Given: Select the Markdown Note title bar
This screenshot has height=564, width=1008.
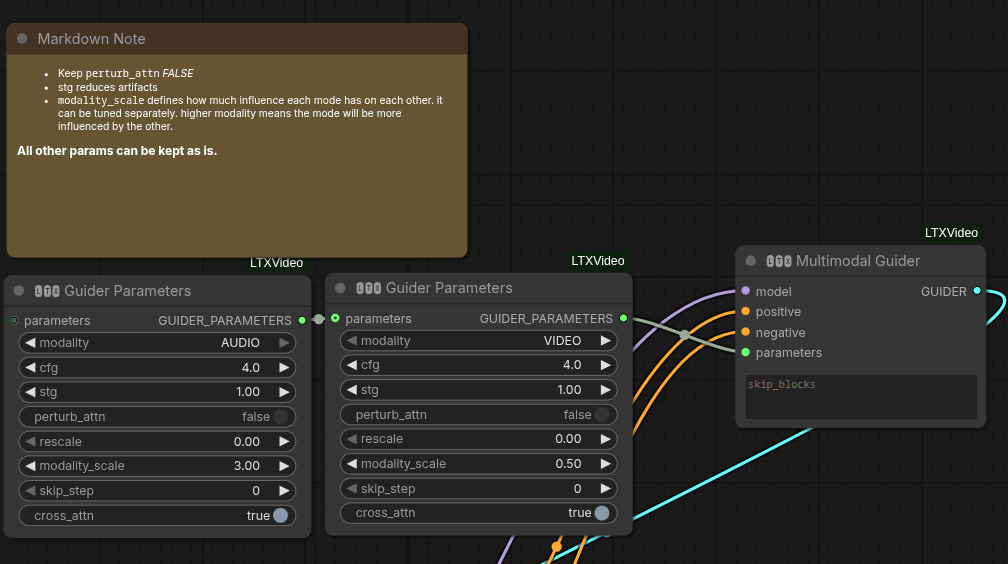Looking at the screenshot, I should coord(237,39).
